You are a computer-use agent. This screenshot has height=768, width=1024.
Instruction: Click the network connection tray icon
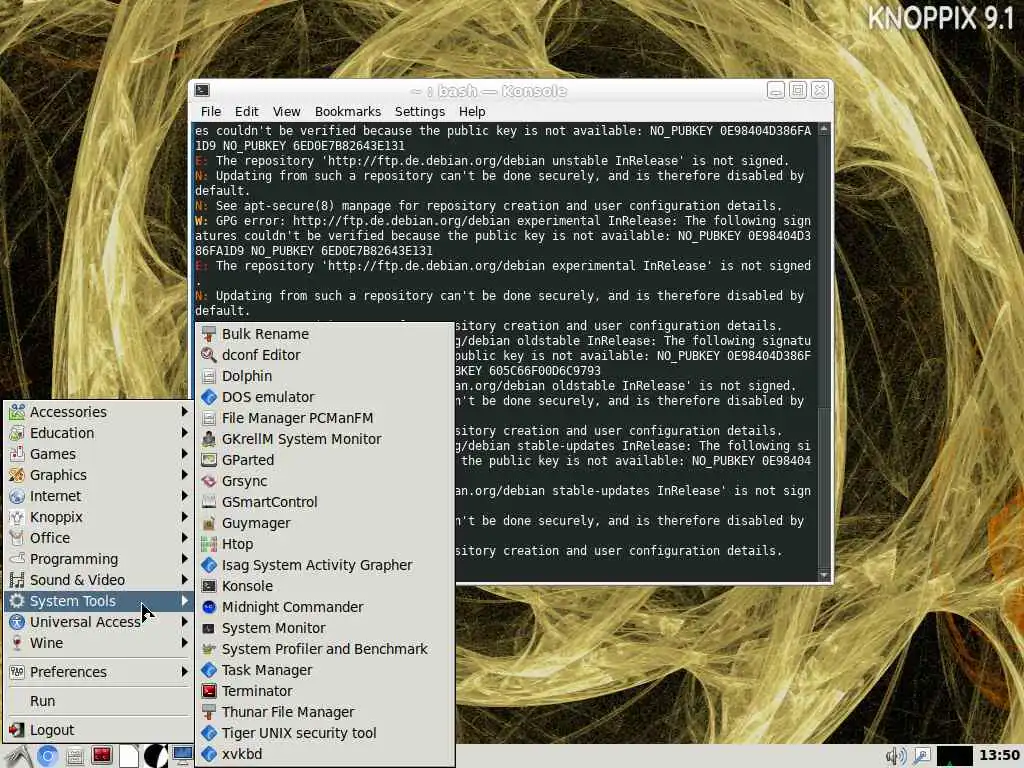coord(921,756)
